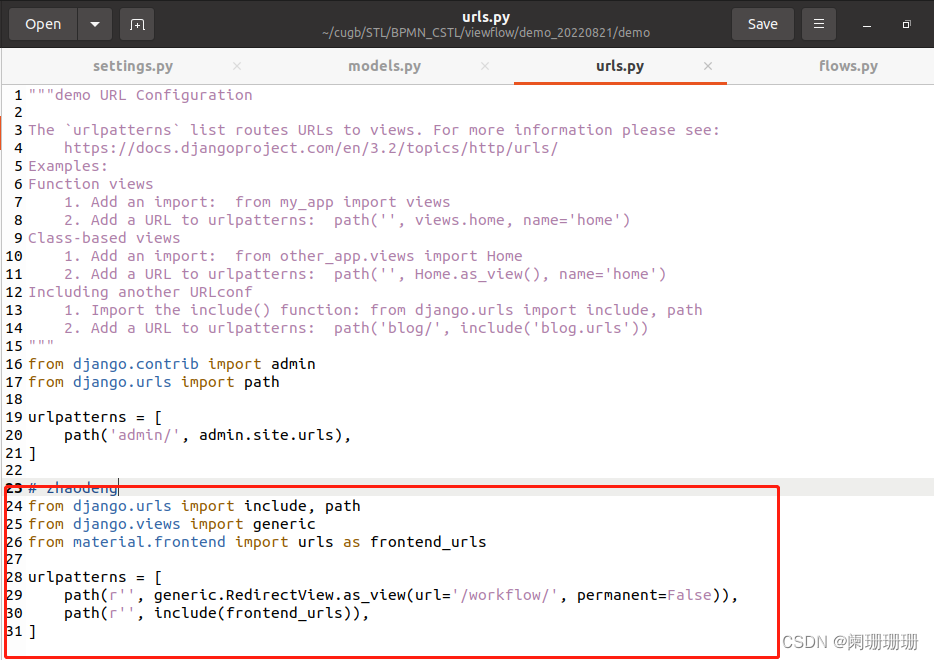934x660 pixels.
Task: Switch to the settings.py tab
Action: [x=133, y=66]
